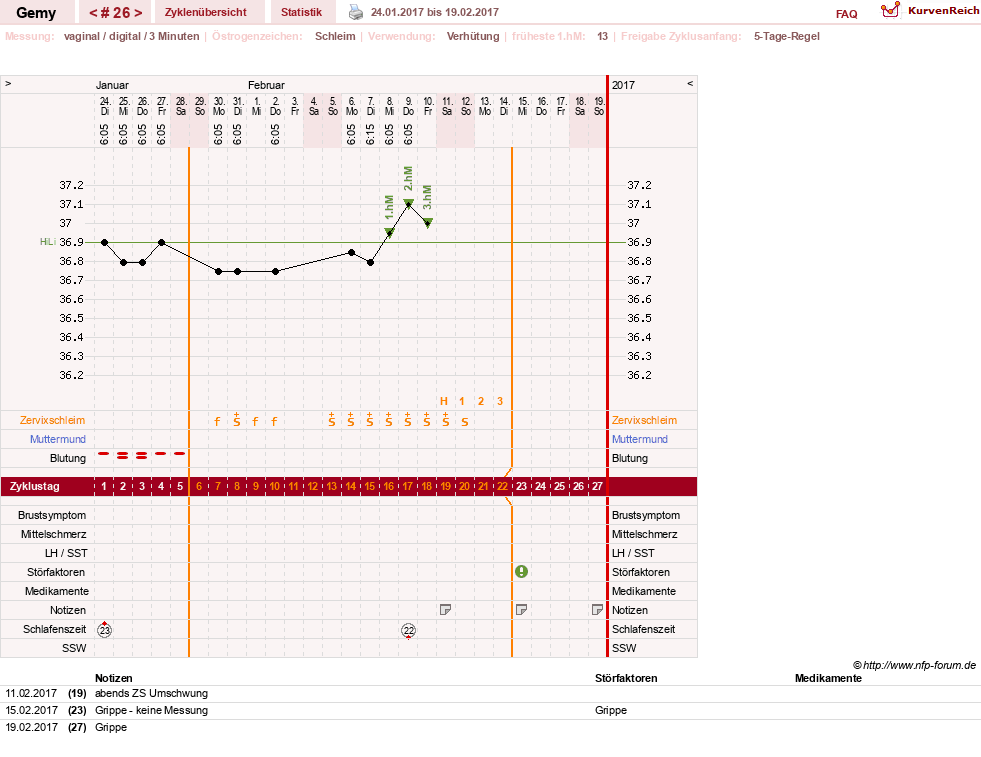
Task: Go to the next cycle with the > arrow
Action: coord(138,13)
